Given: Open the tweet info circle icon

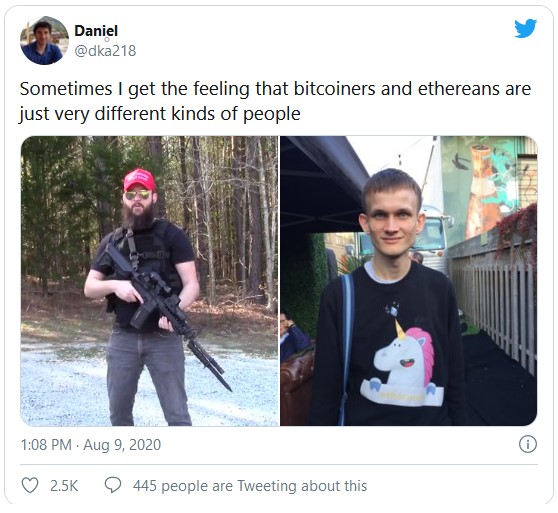Looking at the screenshot, I should point(527,444).
